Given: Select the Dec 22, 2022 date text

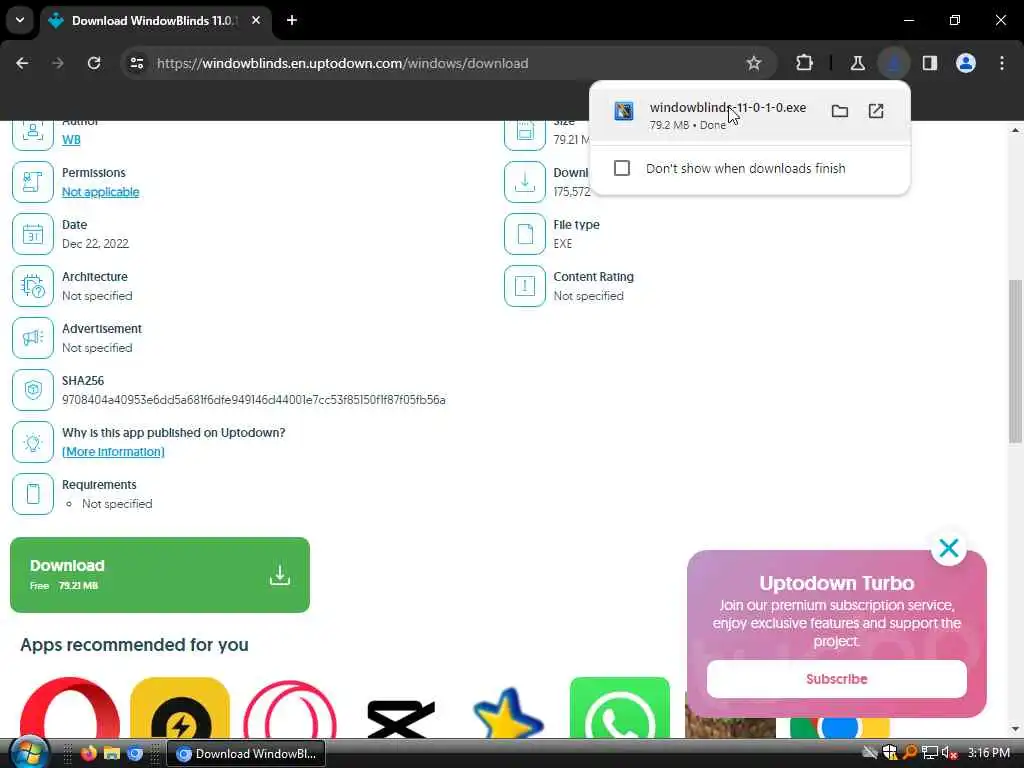Looking at the screenshot, I should (95, 244).
